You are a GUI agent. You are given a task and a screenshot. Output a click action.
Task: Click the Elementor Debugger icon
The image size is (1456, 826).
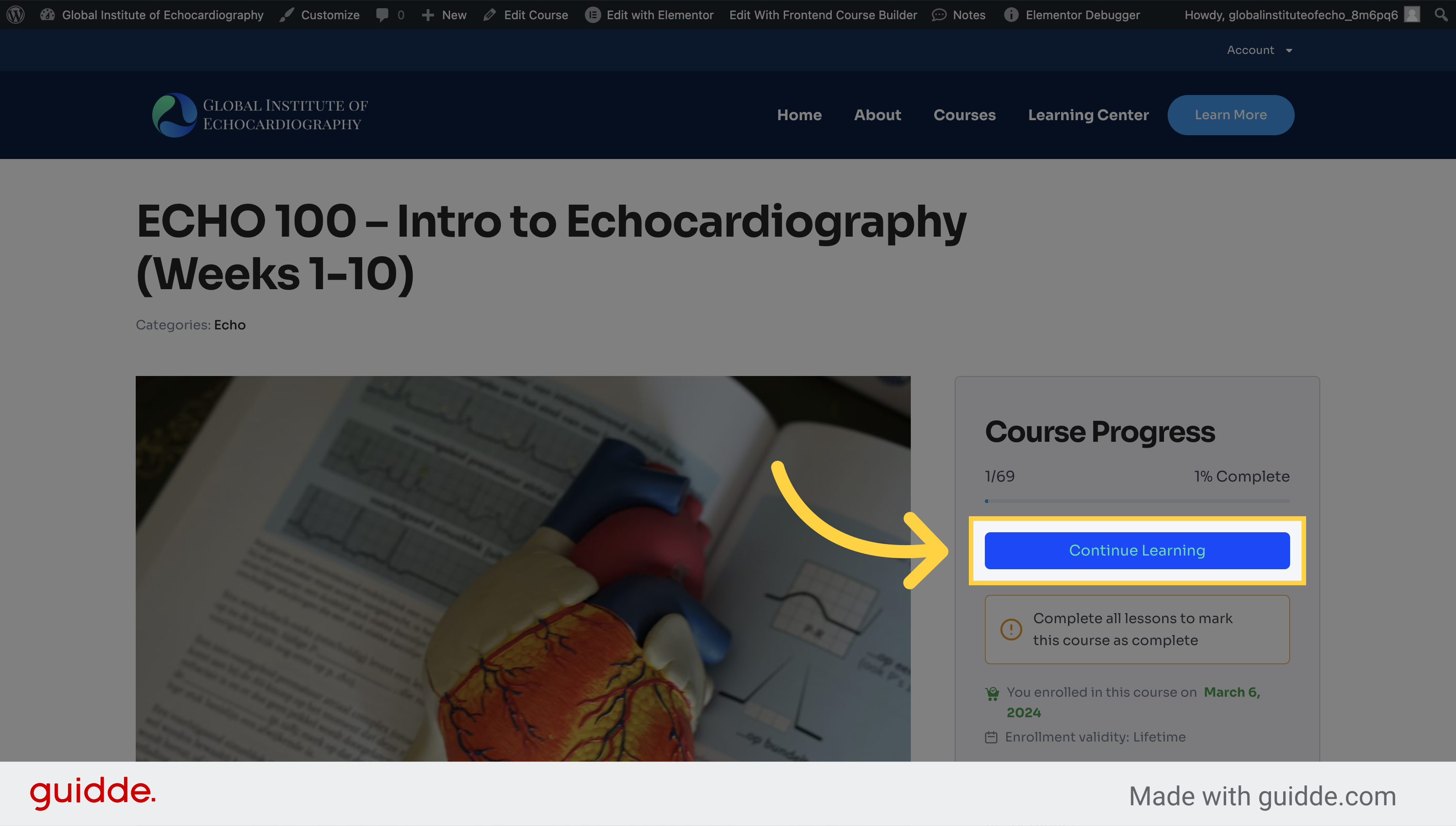(1008, 14)
